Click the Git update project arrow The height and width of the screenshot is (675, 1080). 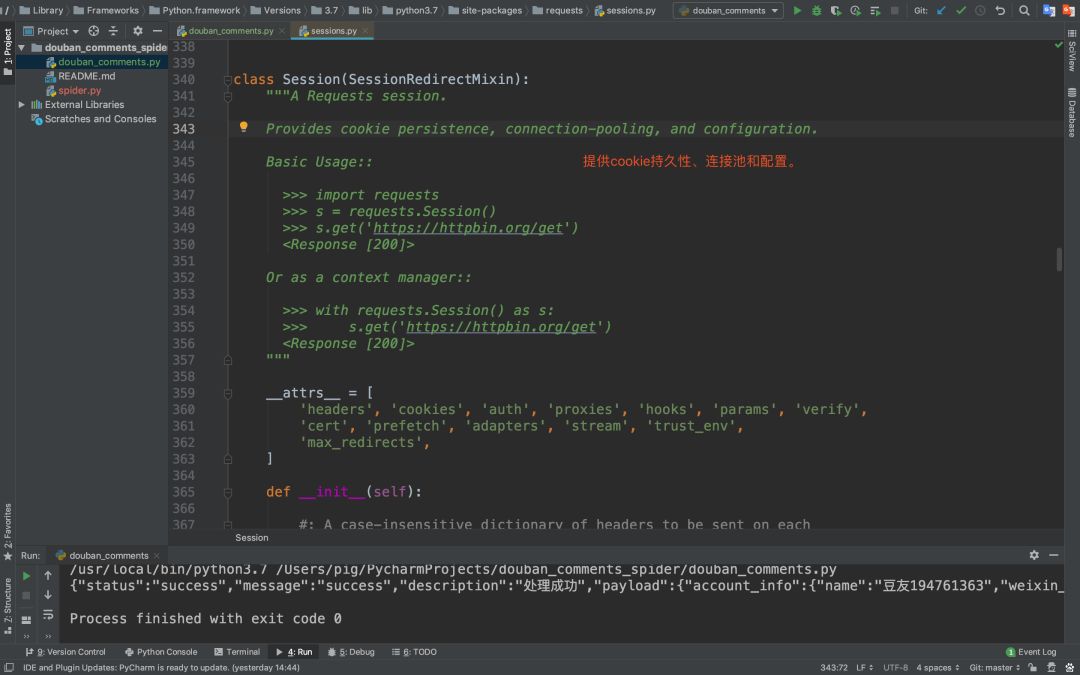pos(941,10)
